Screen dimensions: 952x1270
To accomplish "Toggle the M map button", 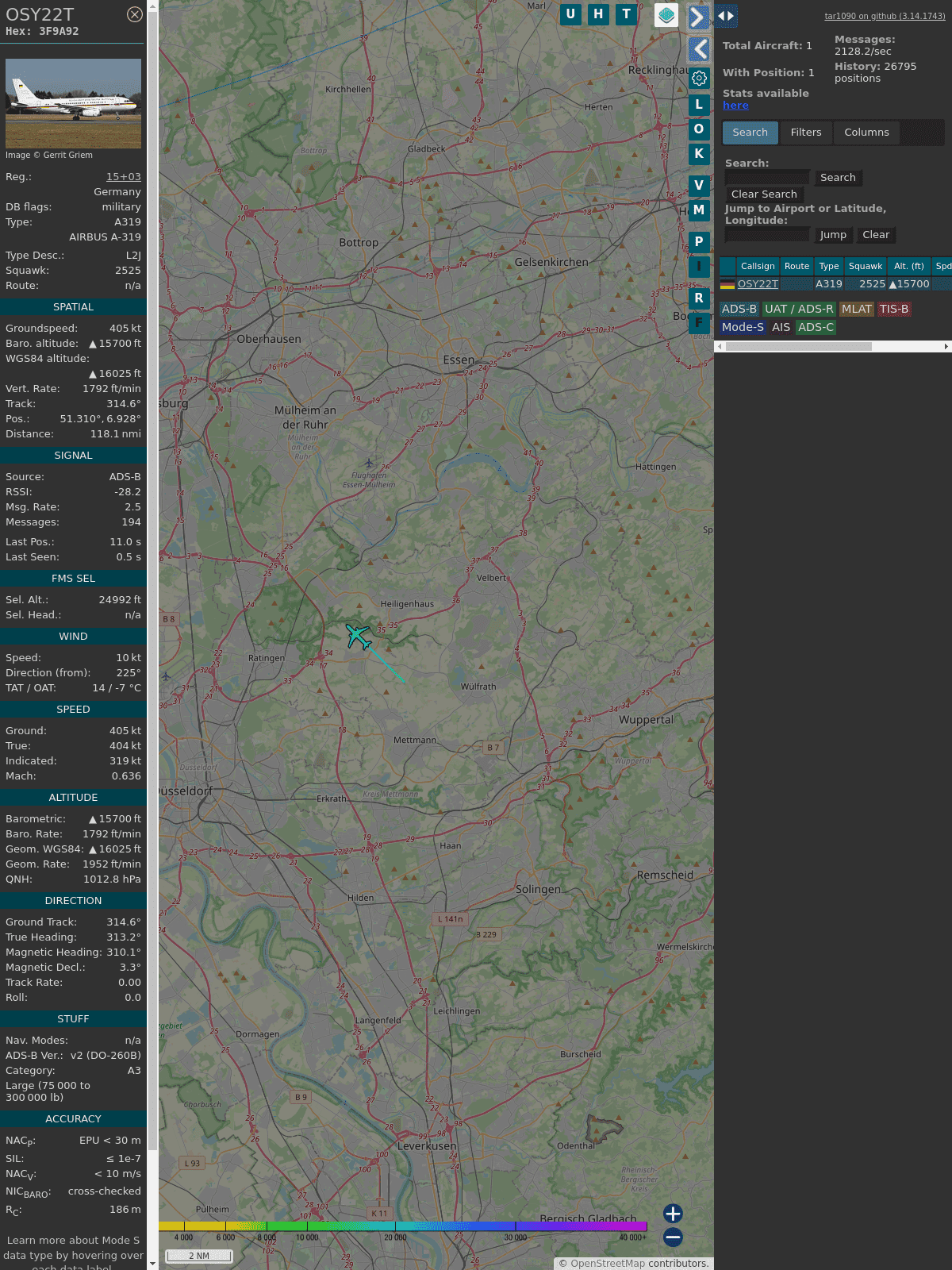I will coord(699,210).
